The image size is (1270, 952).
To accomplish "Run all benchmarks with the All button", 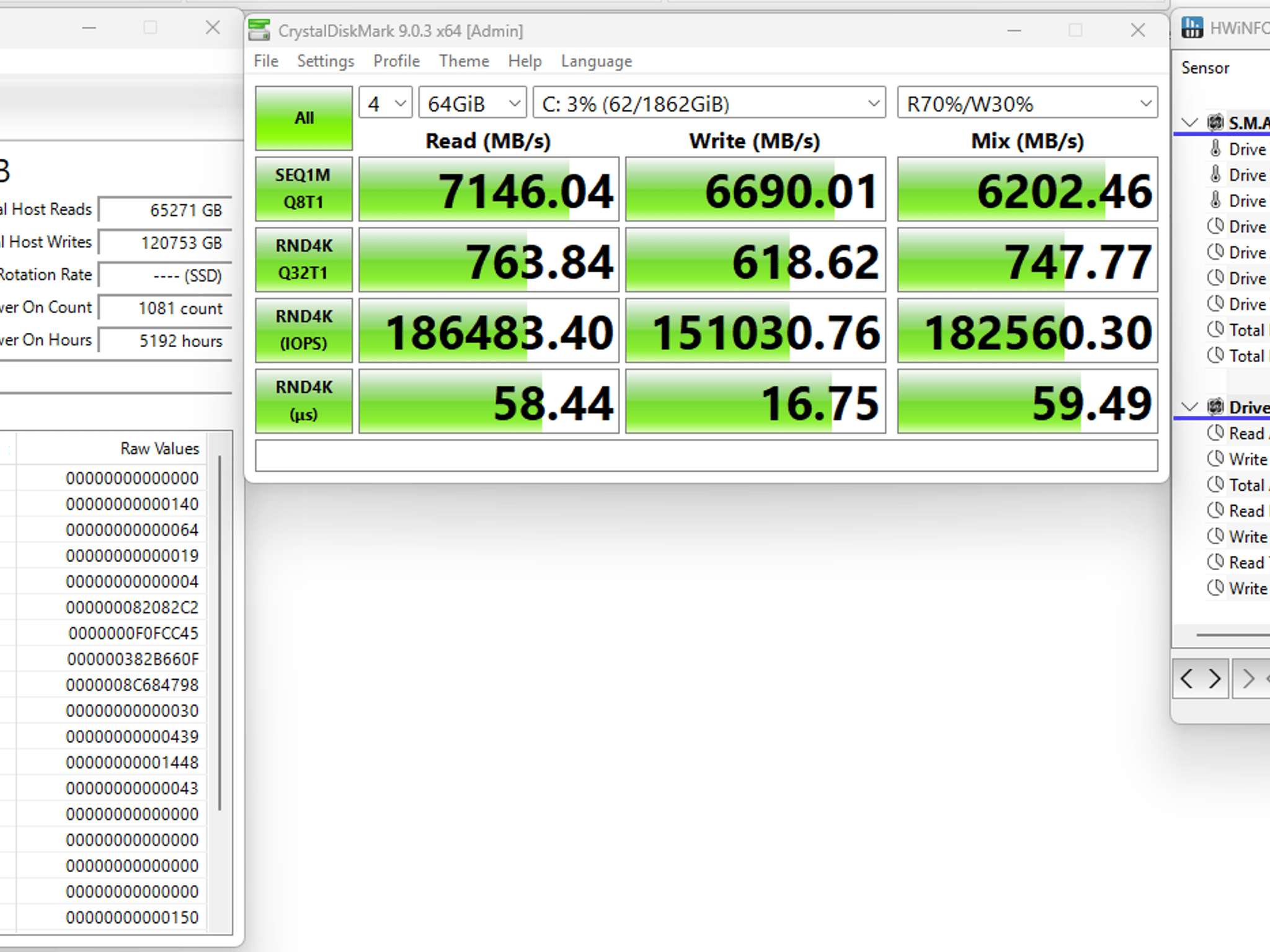I will click(x=304, y=118).
